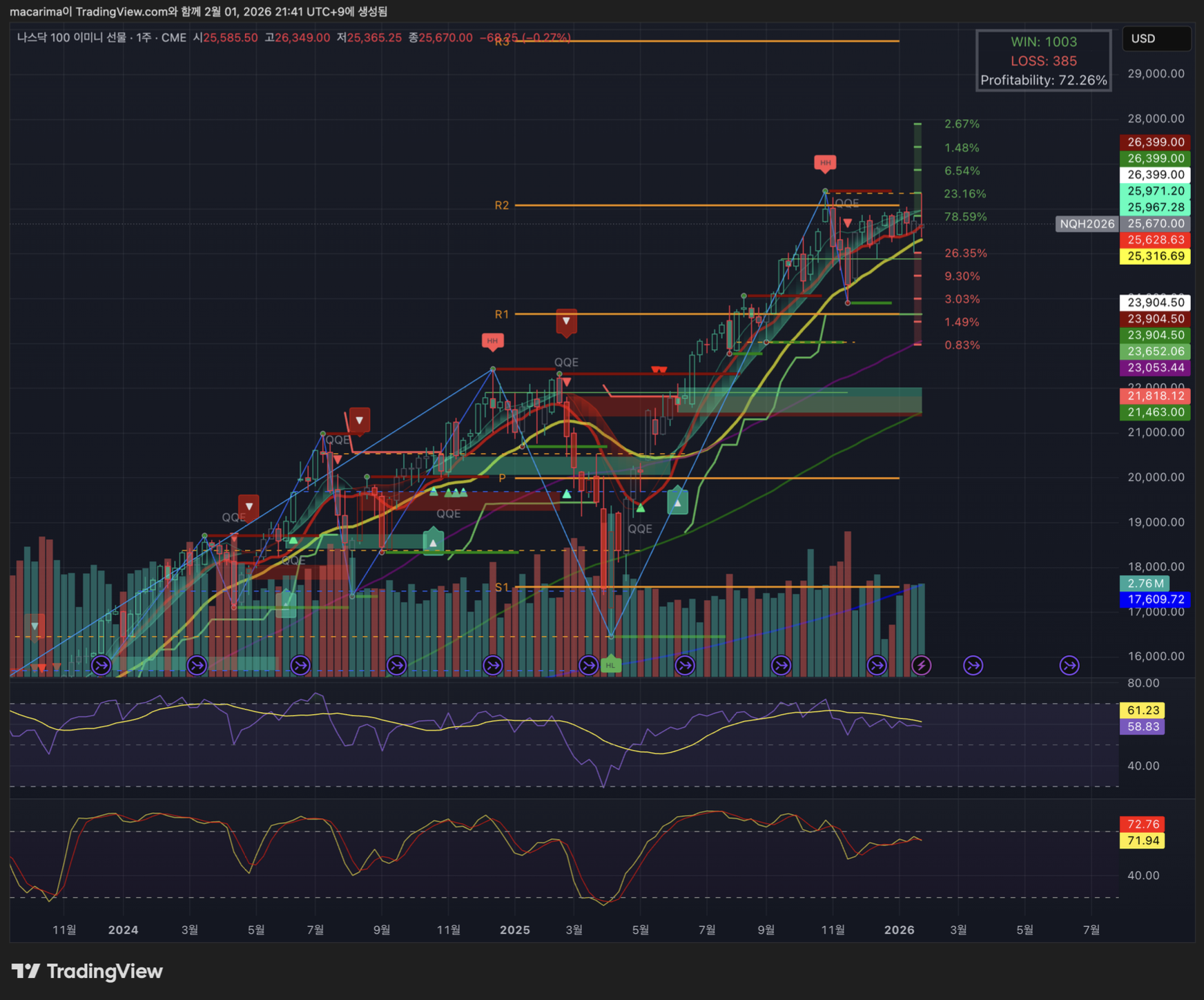This screenshot has width=1204, height=1000.
Task: Click the HH marker above the late-2024 peak
Action: click(492, 340)
